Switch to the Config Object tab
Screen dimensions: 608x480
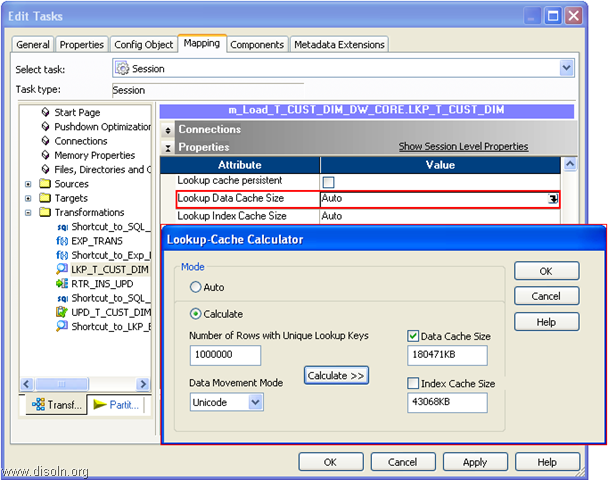pyautogui.click(x=143, y=45)
